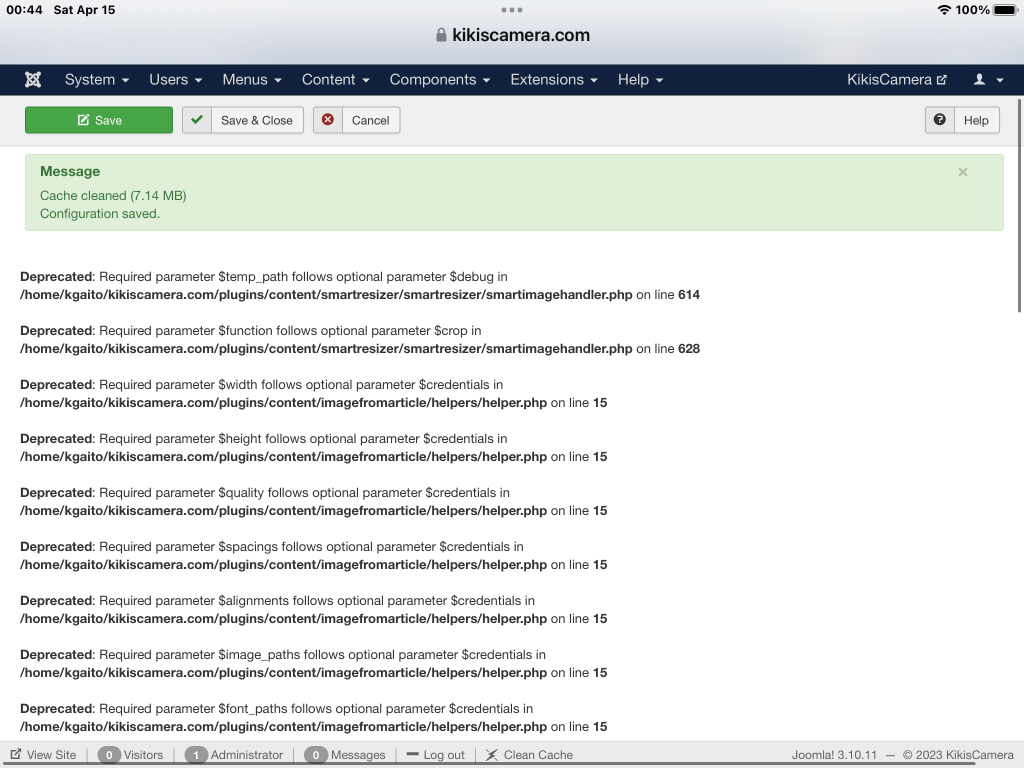Click the Messages count badge

[x=316, y=755]
